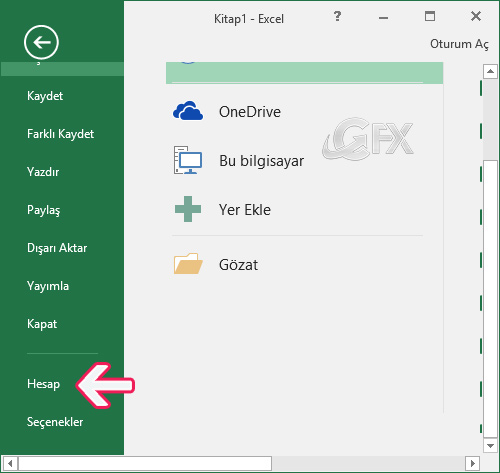Click the horizontal scrollbar left arrow
The image size is (500, 473).
pyautogui.click(x=10, y=464)
